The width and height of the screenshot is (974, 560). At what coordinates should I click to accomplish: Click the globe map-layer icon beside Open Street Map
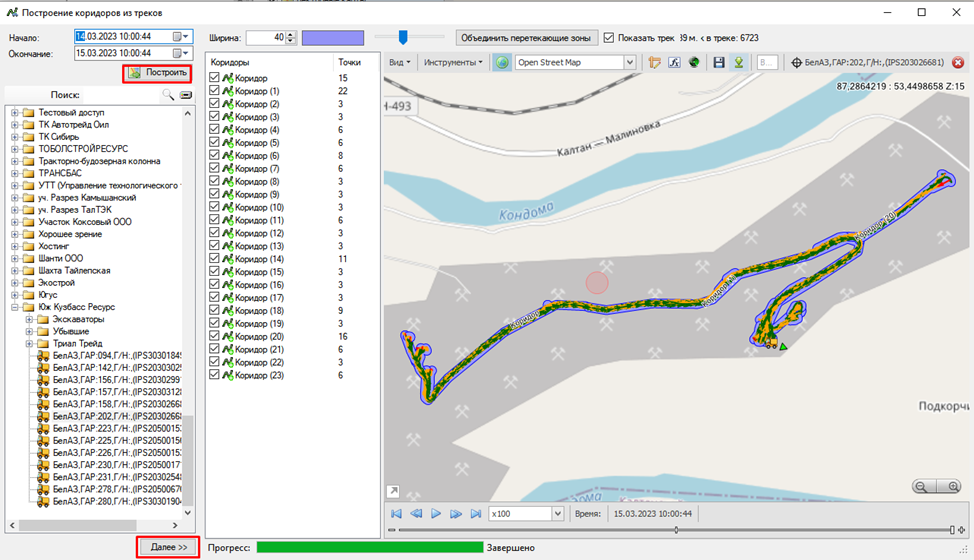[x=502, y=63]
